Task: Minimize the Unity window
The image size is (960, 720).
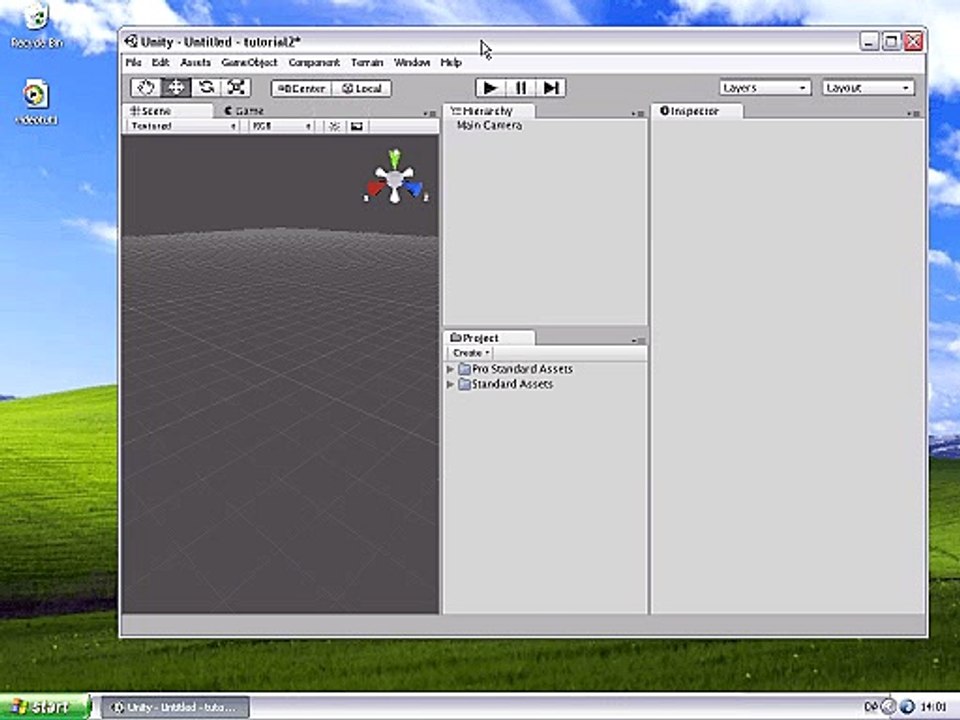Action: [869, 42]
